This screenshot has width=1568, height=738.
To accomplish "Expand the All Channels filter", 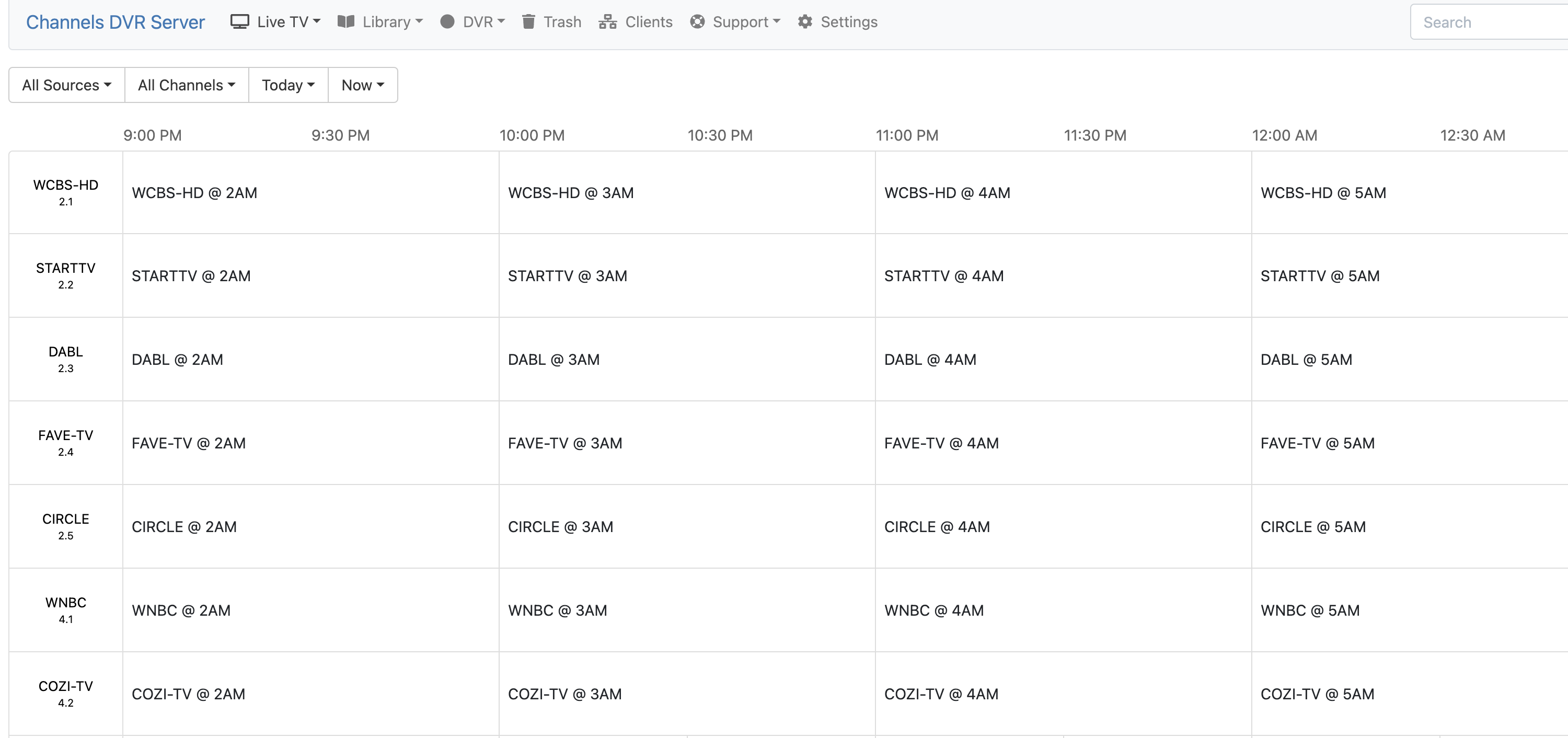I will pyautogui.click(x=186, y=85).
